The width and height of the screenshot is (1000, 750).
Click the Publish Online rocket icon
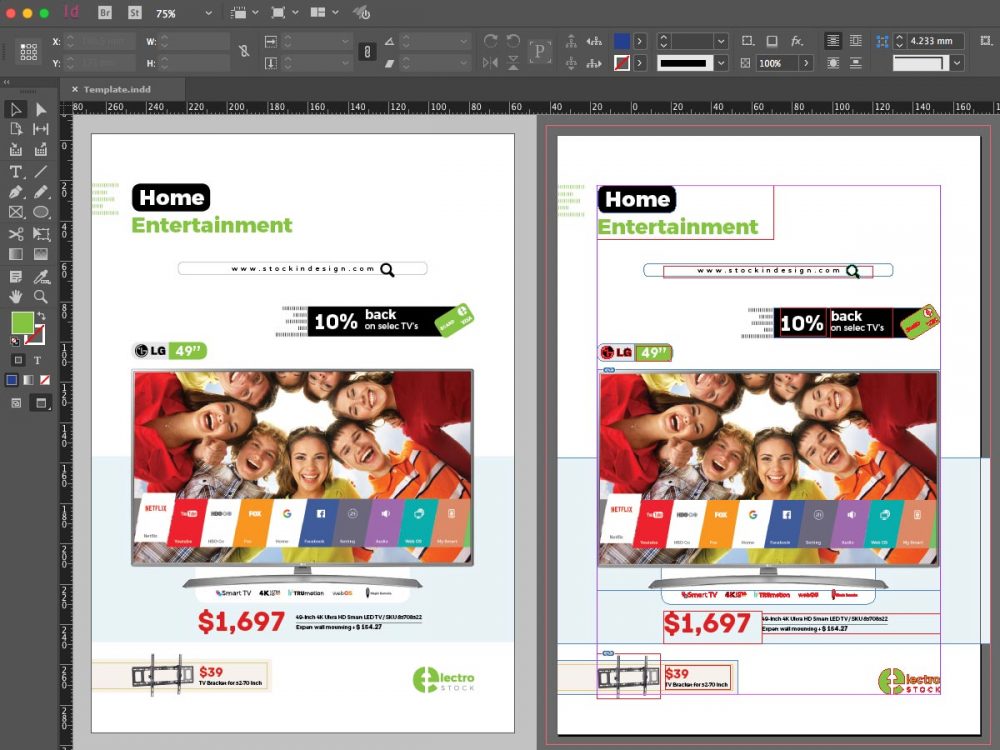click(362, 12)
